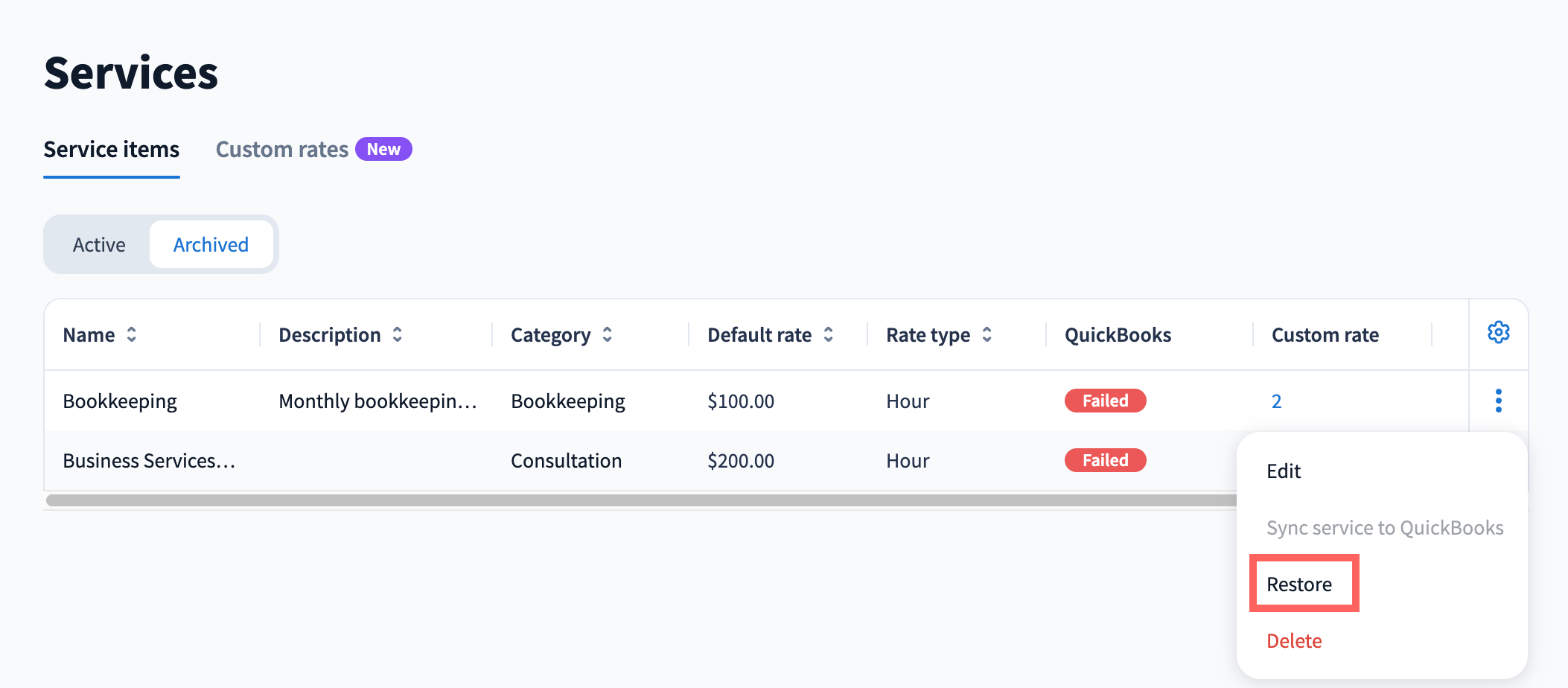Viewport: 1568px width, 688px height.
Task: Click the three-dot menu for Bookkeeping row
Action: pyautogui.click(x=1498, y=401)
